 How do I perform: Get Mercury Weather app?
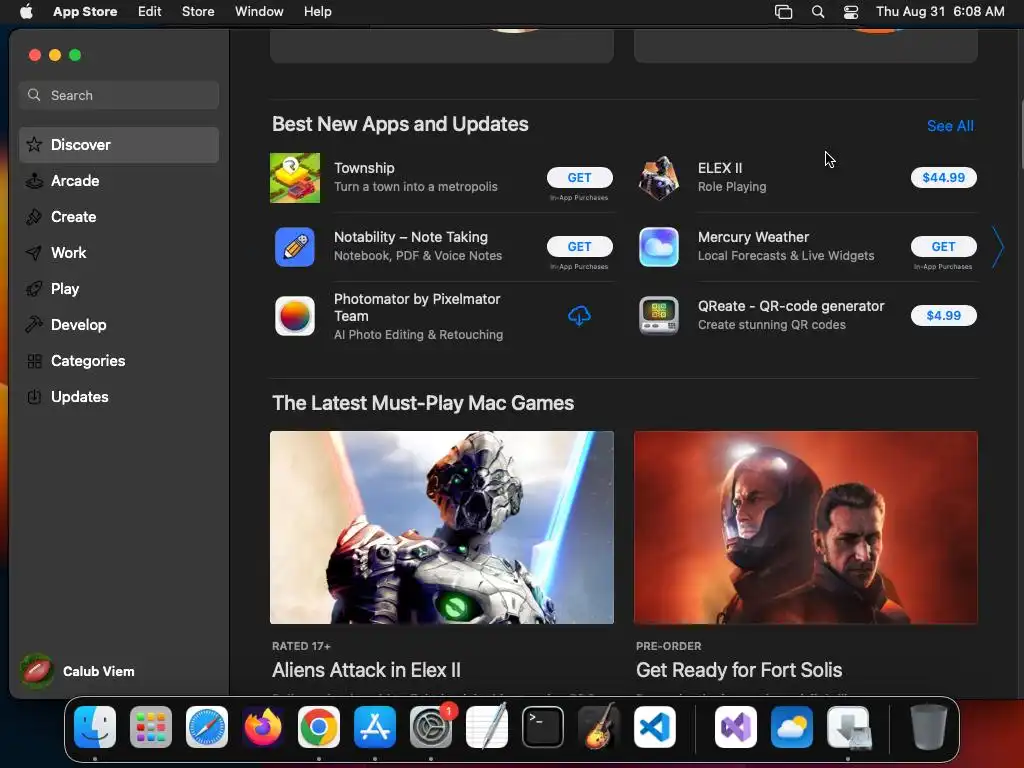pyautogui.click(x=943, y=247)
